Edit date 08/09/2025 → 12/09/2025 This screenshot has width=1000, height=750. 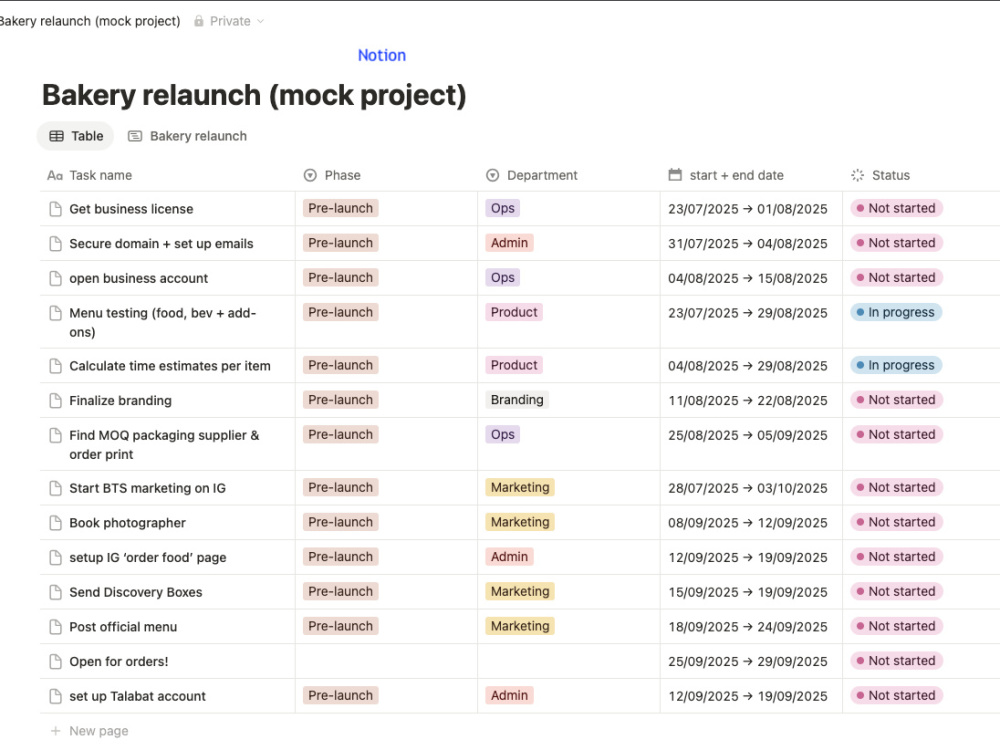(747, 522)
